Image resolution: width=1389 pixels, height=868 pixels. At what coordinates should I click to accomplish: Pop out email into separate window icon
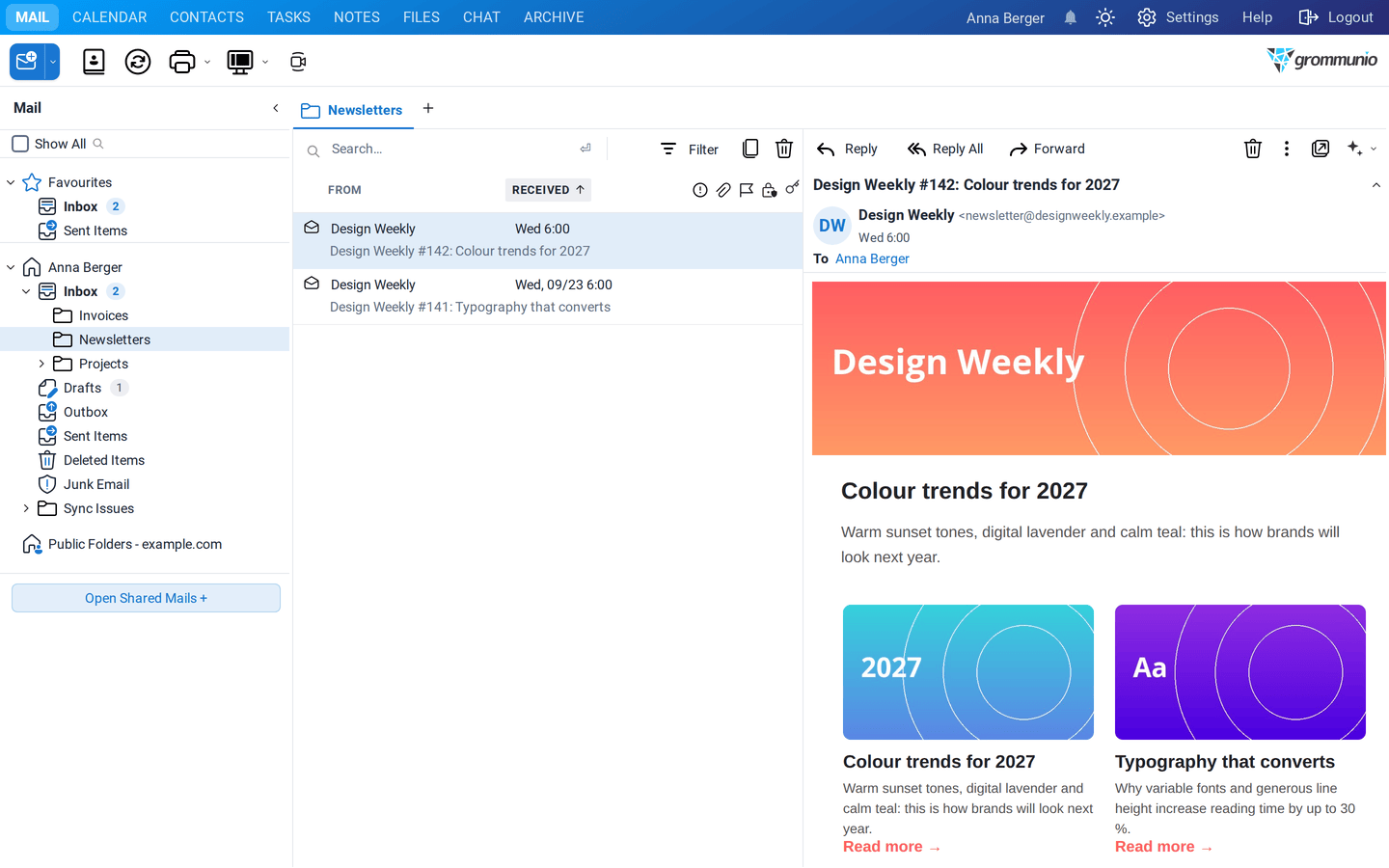(1321, 149)
